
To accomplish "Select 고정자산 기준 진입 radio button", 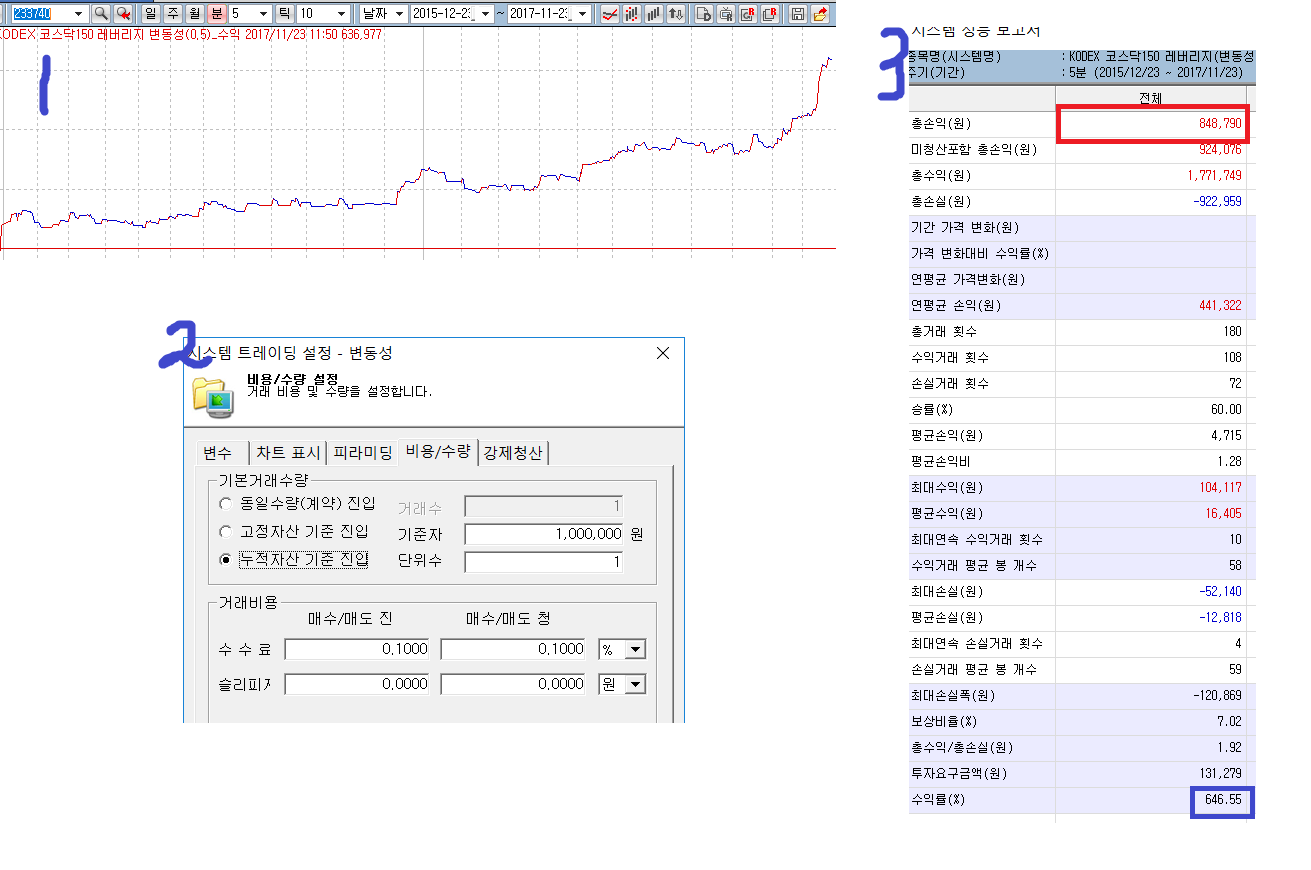I will point(226,532).
